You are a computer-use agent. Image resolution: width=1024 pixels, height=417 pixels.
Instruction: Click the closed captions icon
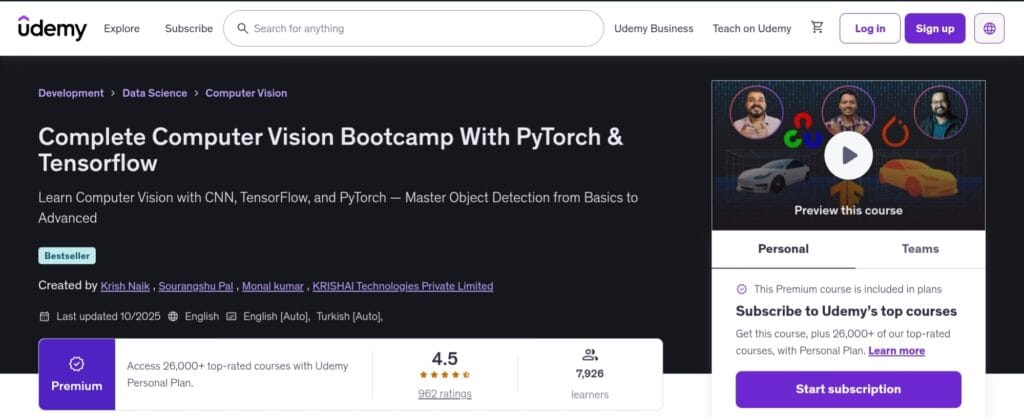tap(231, 317)
